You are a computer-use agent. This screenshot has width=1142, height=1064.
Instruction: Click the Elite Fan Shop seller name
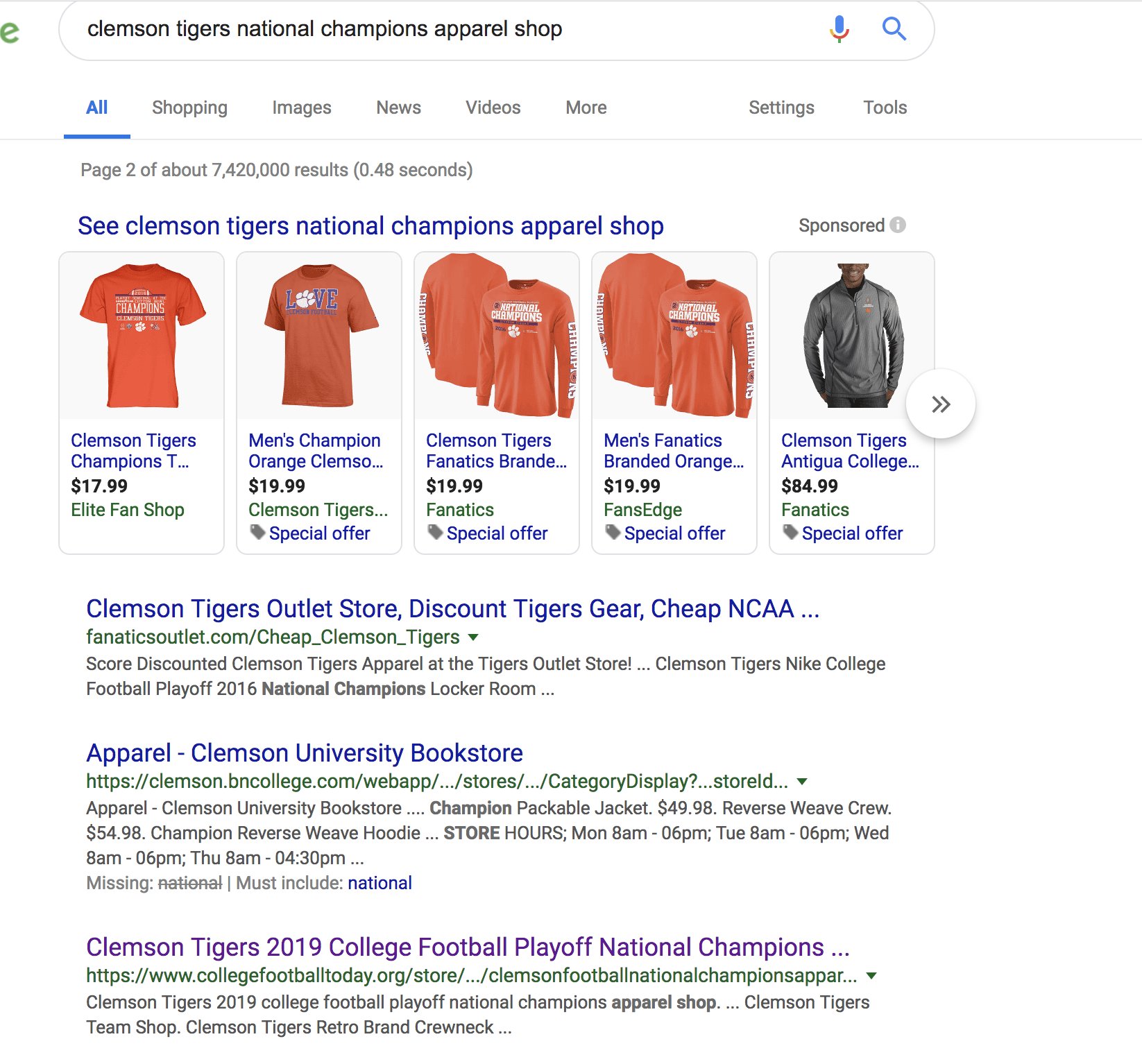click(128, 510)
